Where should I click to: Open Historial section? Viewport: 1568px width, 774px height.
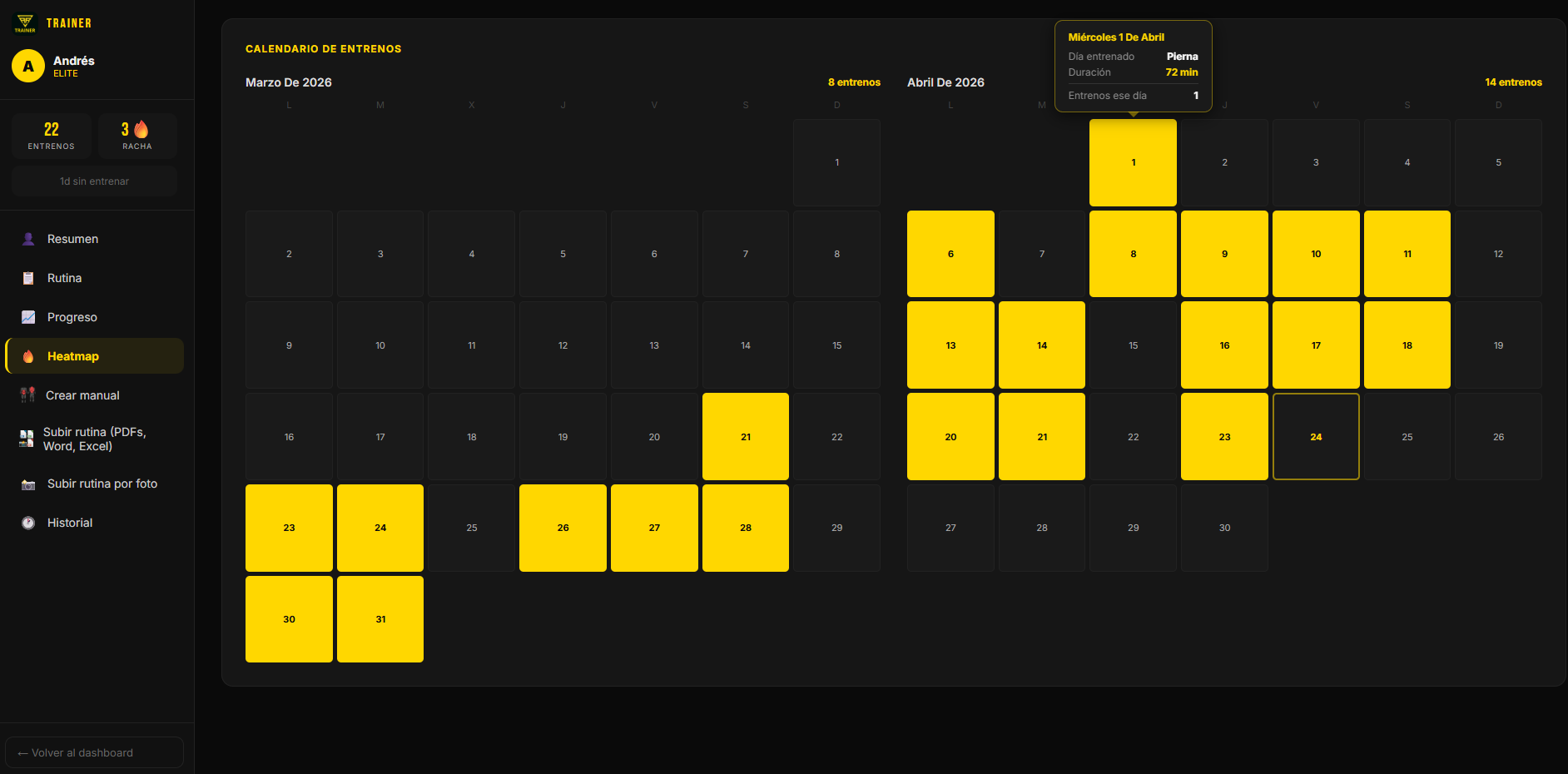pos(94,523)
